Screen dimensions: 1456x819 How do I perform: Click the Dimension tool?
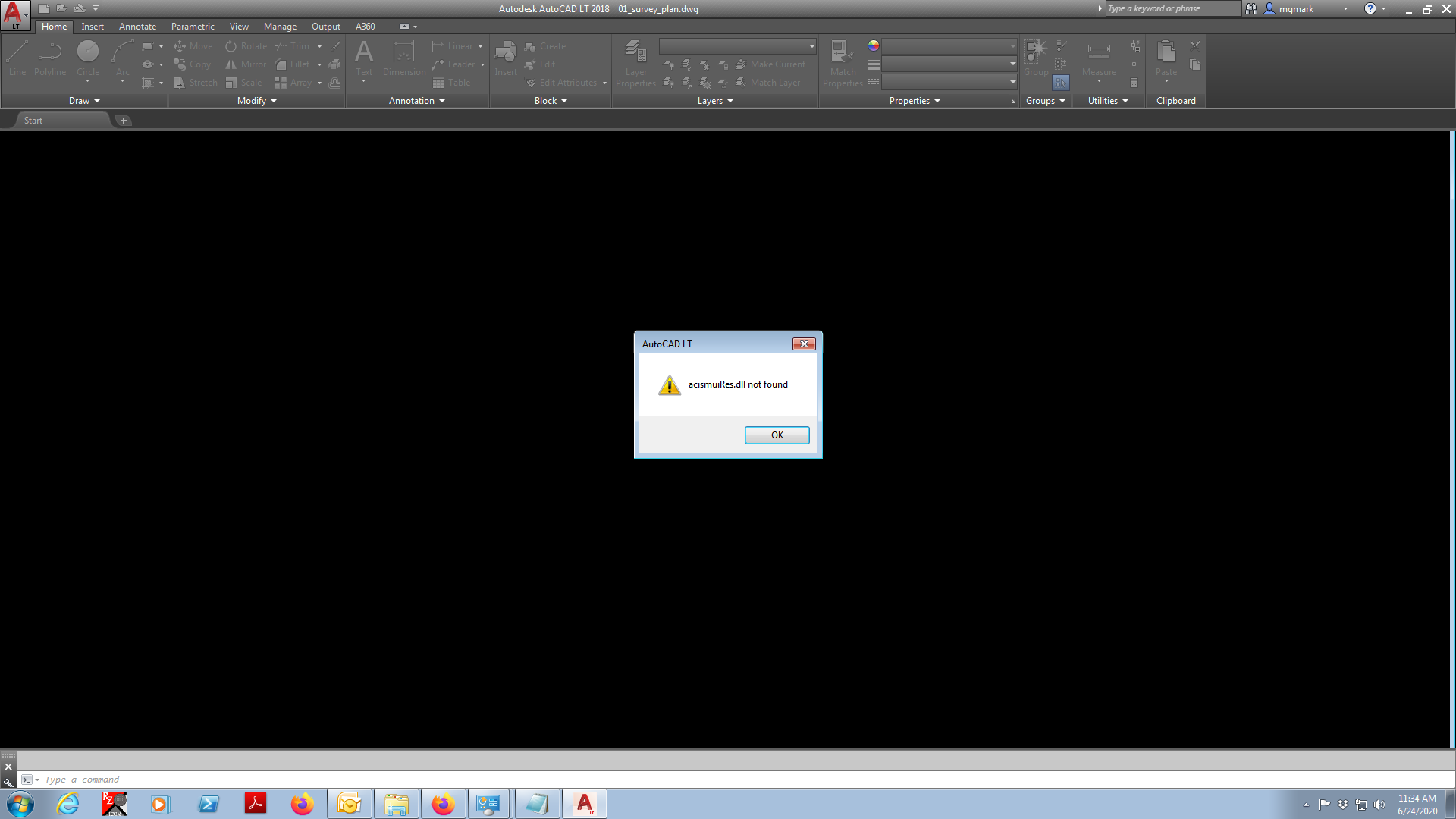point(404,58)
